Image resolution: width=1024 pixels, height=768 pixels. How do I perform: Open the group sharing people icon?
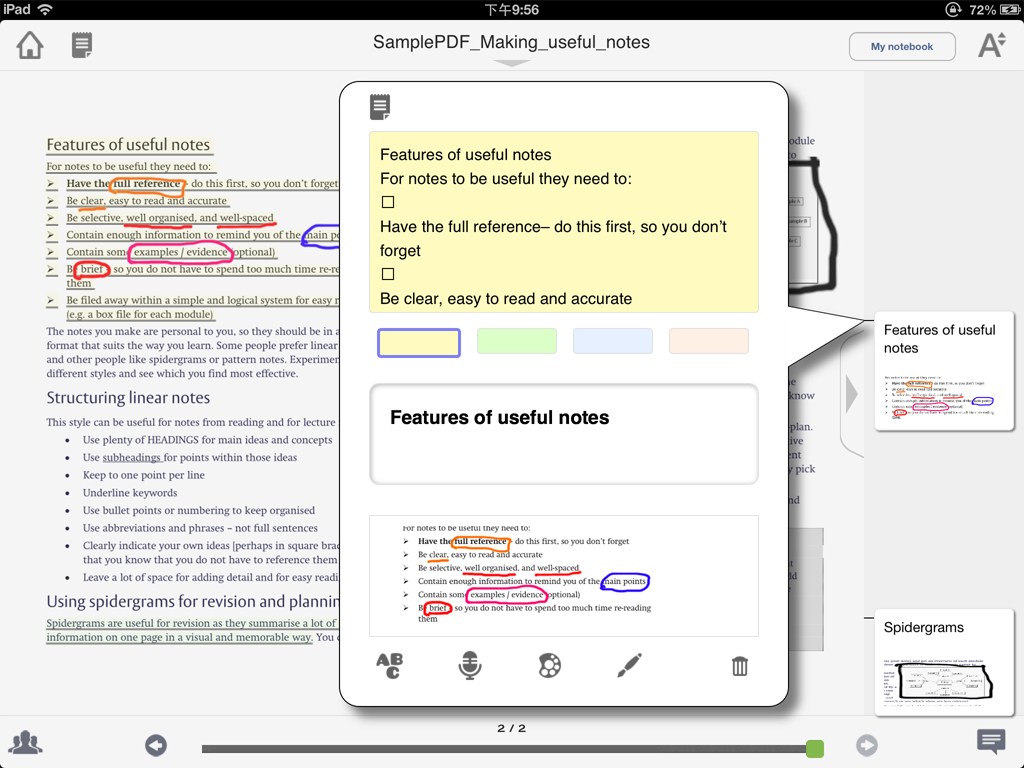26,743
